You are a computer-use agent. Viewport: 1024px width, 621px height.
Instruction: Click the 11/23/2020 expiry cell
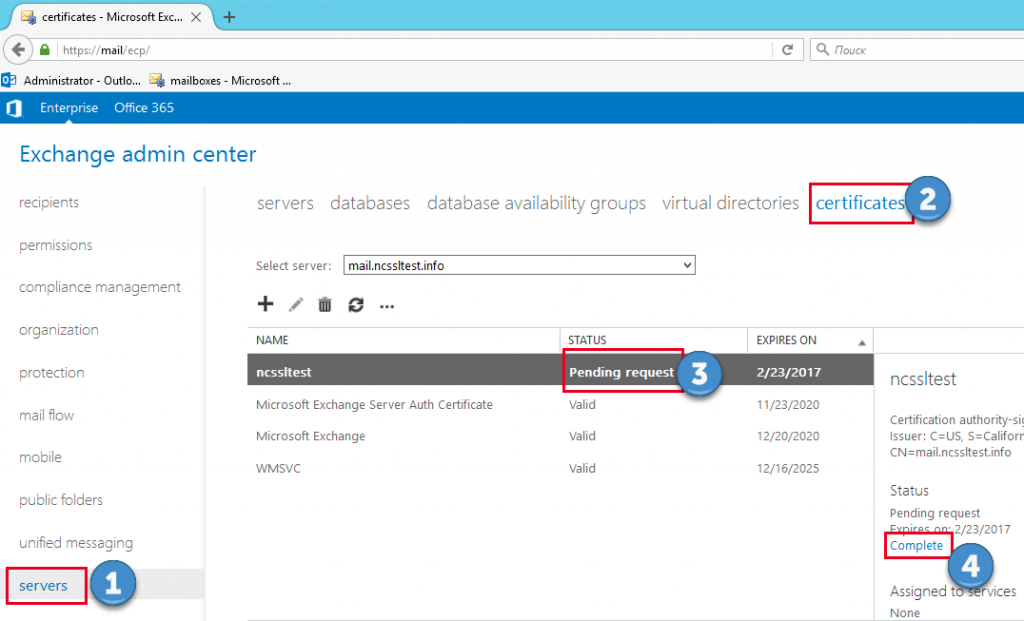[x=788, y=404]
